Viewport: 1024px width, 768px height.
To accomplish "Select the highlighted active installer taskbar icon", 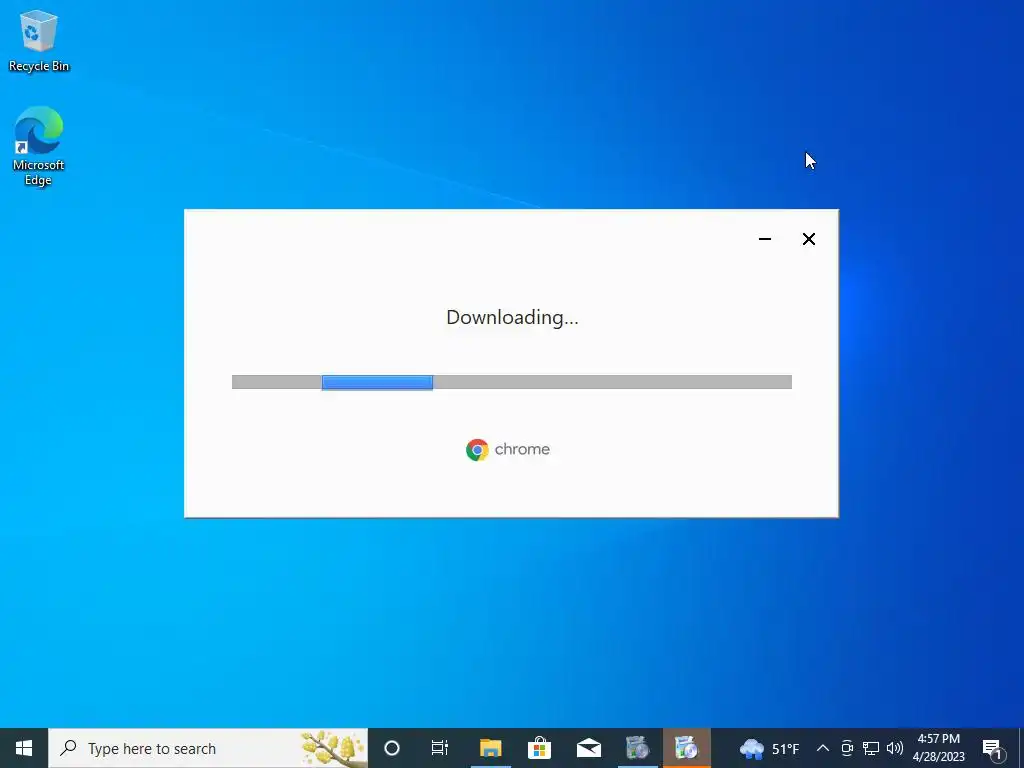I will [686, 748].
